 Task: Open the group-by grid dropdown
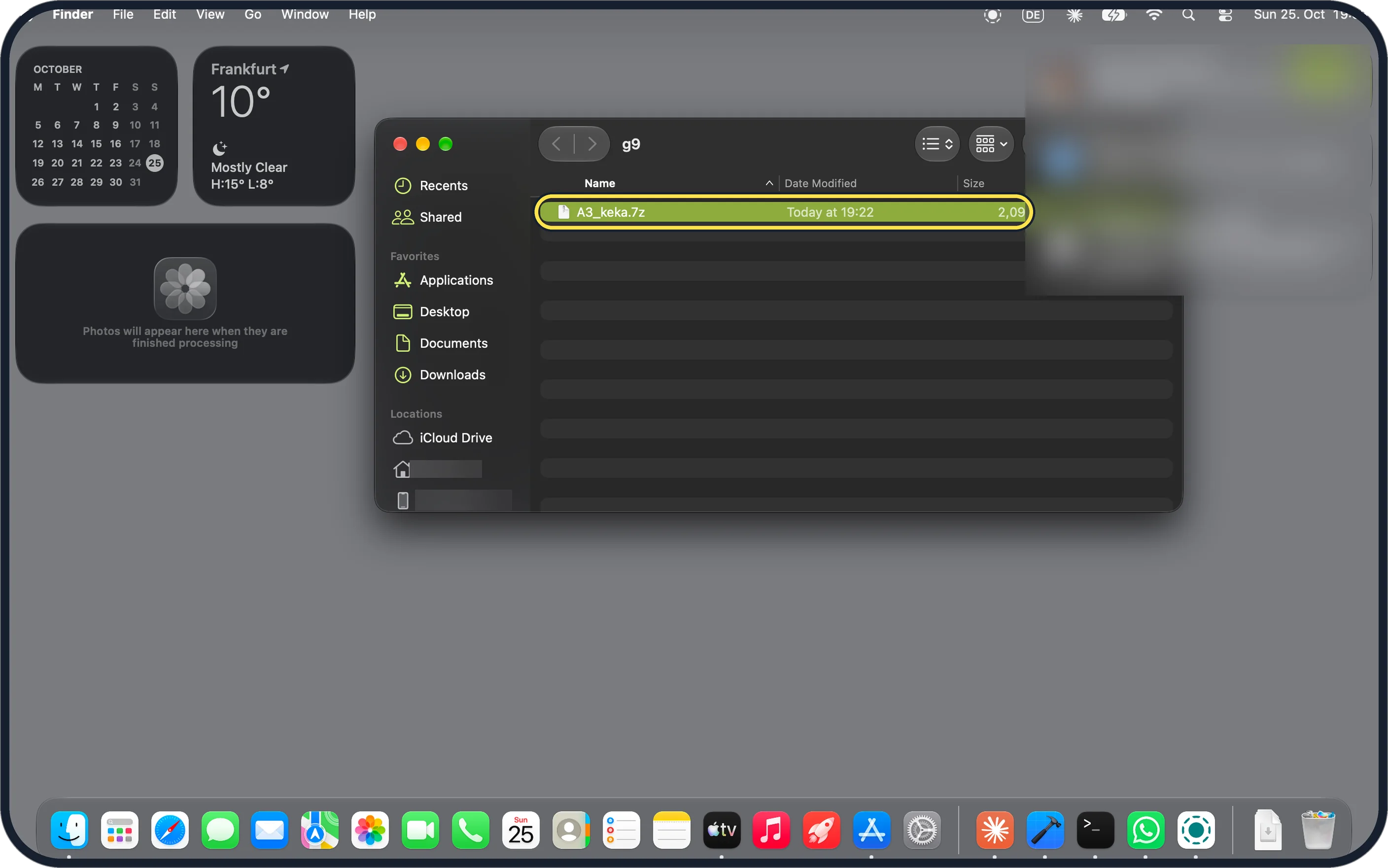tap(992, 143)
